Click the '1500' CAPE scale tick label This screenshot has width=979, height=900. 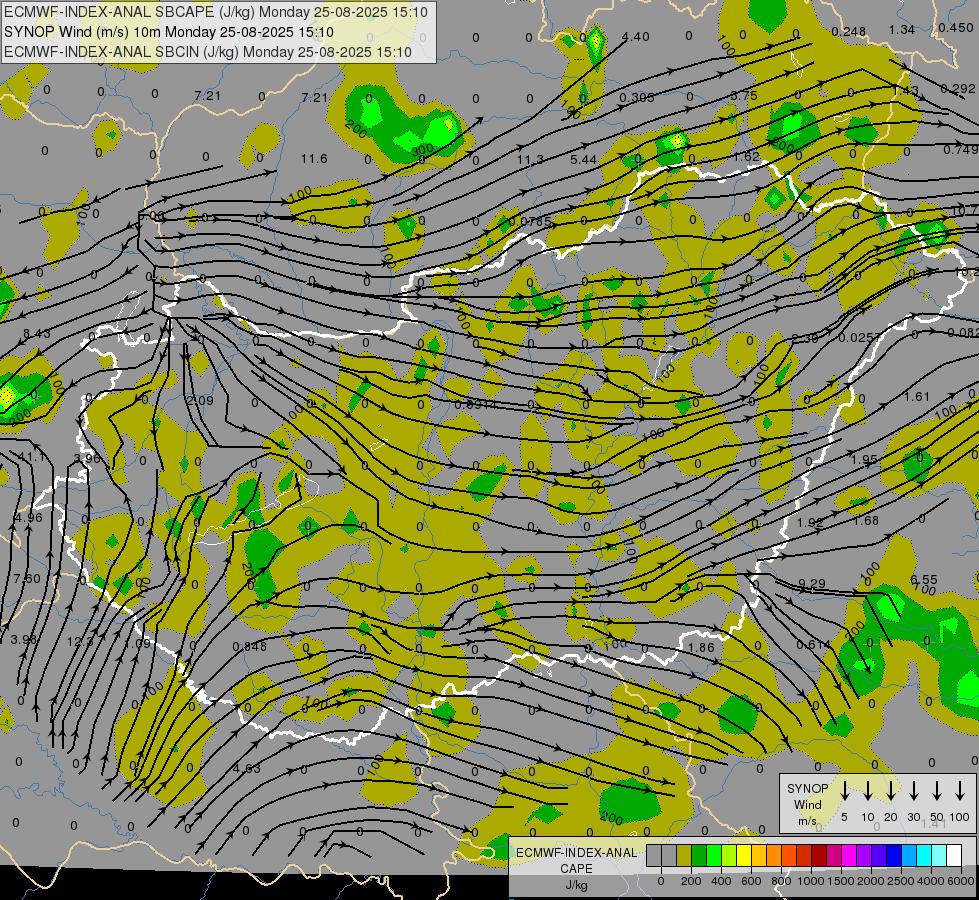[x=840, y=881]
